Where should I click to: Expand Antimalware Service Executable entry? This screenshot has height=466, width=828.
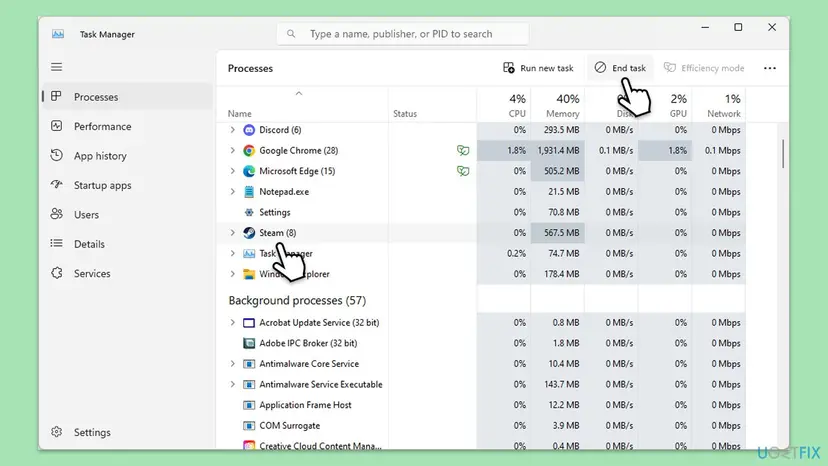[232, 384]
